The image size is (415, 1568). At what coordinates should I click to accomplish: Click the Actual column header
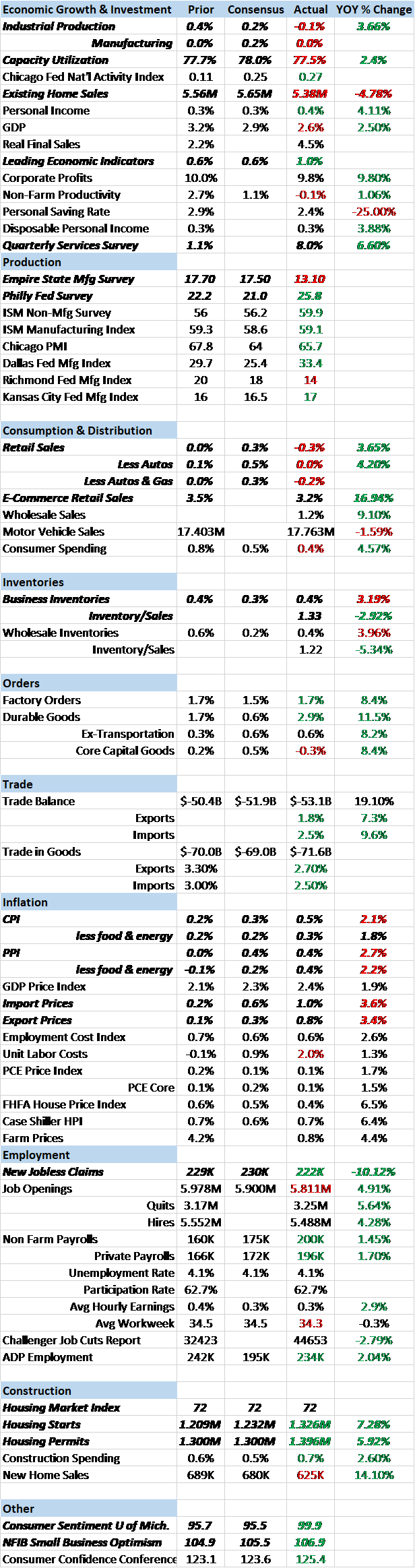click(311, 9)
